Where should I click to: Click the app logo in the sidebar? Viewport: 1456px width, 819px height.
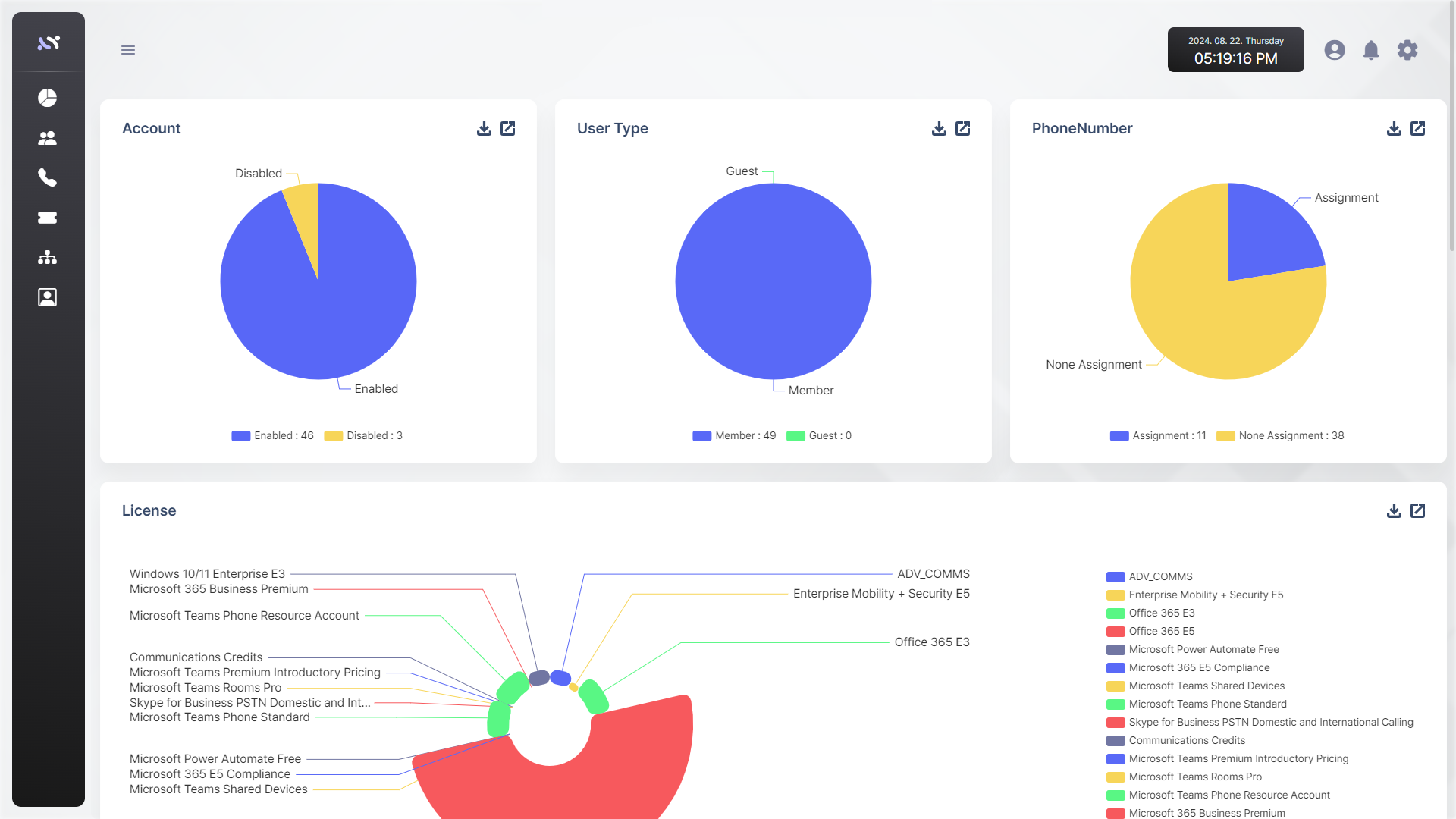coord(49,43)
